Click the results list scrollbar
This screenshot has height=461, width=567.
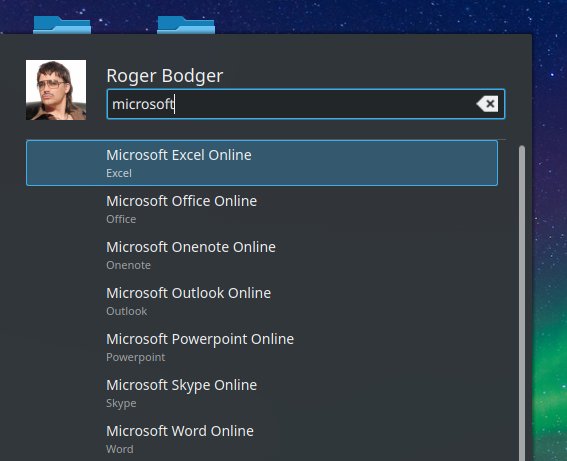521,303
